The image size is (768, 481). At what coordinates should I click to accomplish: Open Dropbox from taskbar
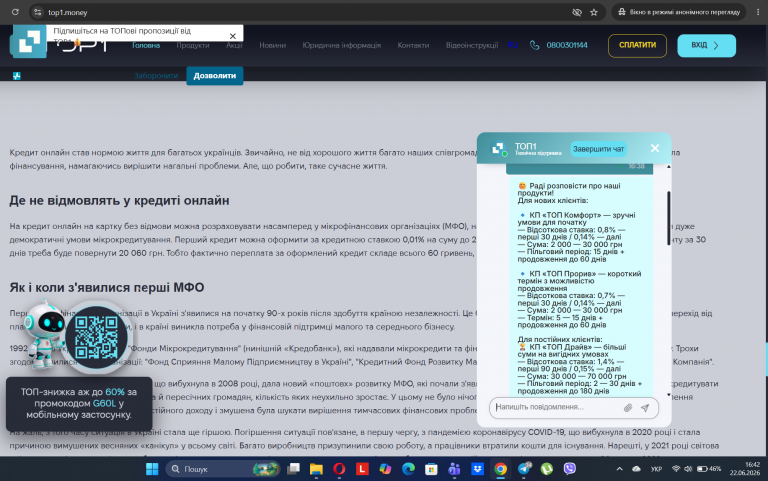click(x=477, y=469)
